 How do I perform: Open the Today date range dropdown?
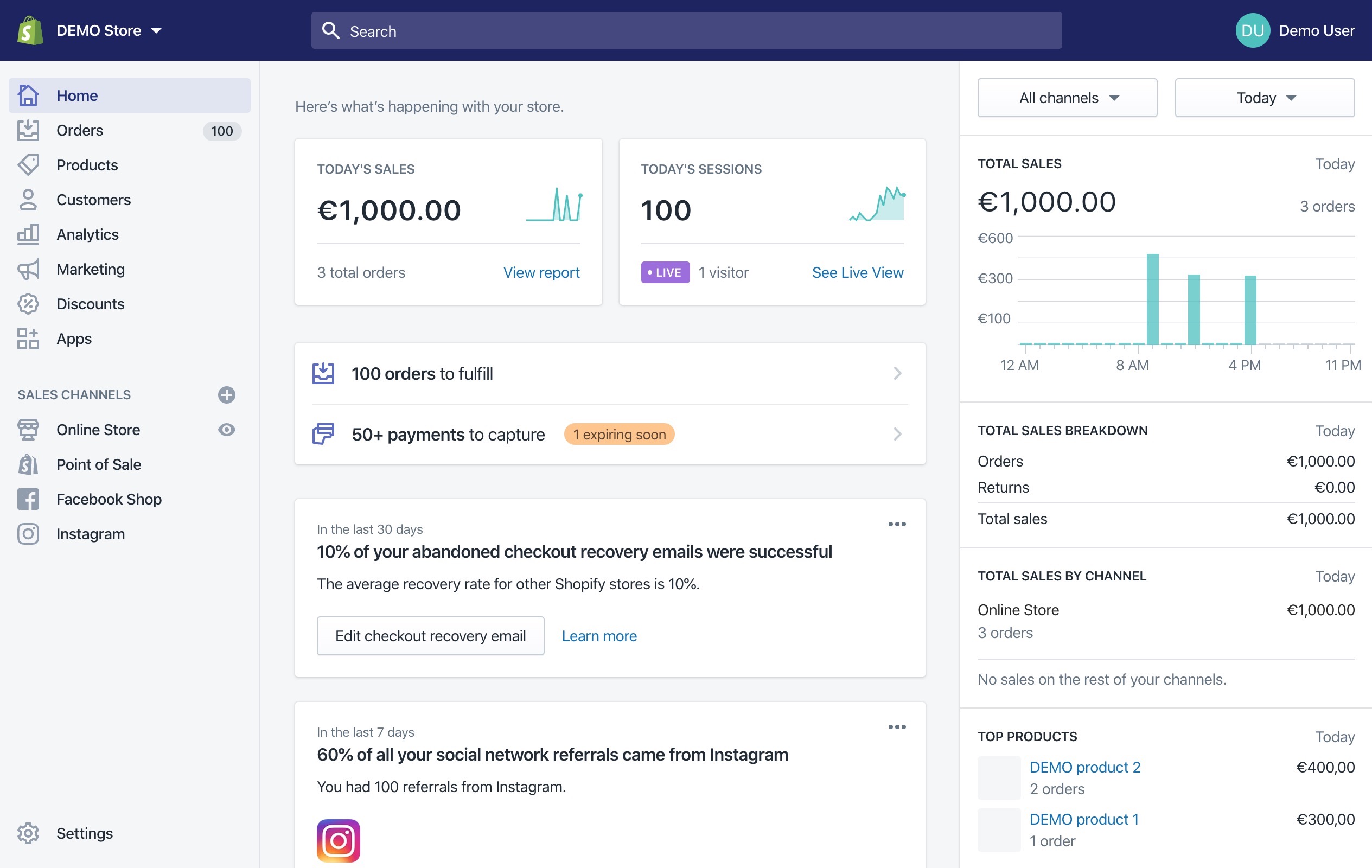pyautogui.click(x=1263, y=98)
